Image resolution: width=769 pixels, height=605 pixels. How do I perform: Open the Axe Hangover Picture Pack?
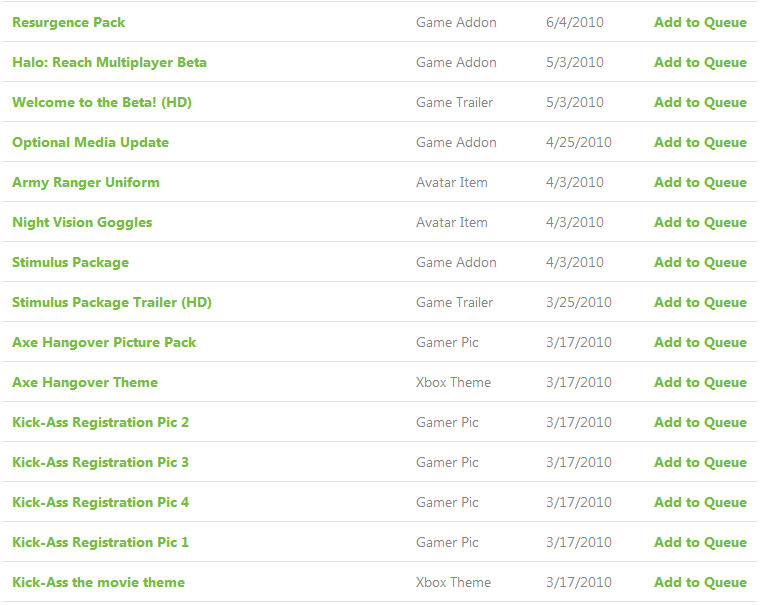[x=104, y=342]
